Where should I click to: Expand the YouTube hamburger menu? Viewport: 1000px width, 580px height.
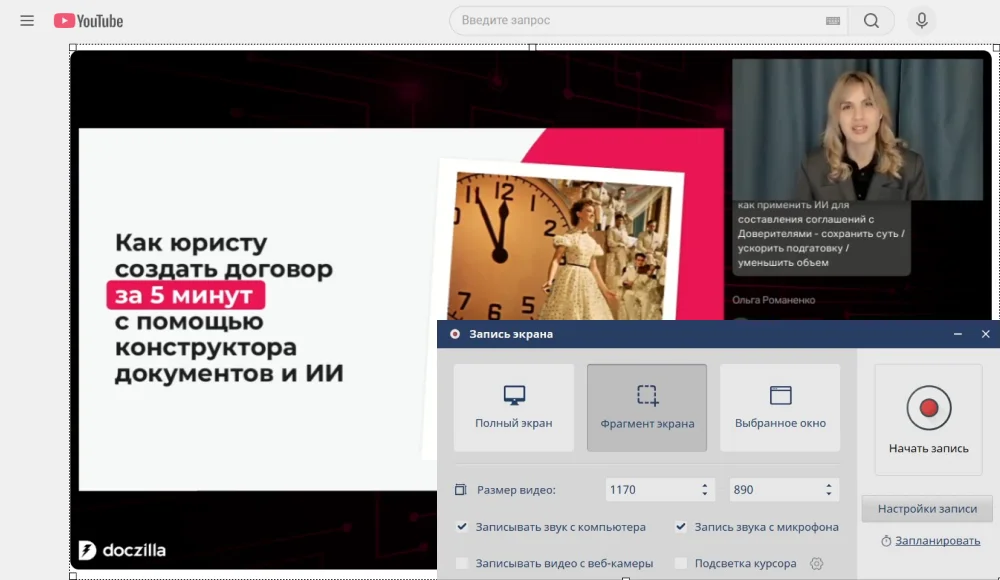pyautogui.click(x=27, y=20)
